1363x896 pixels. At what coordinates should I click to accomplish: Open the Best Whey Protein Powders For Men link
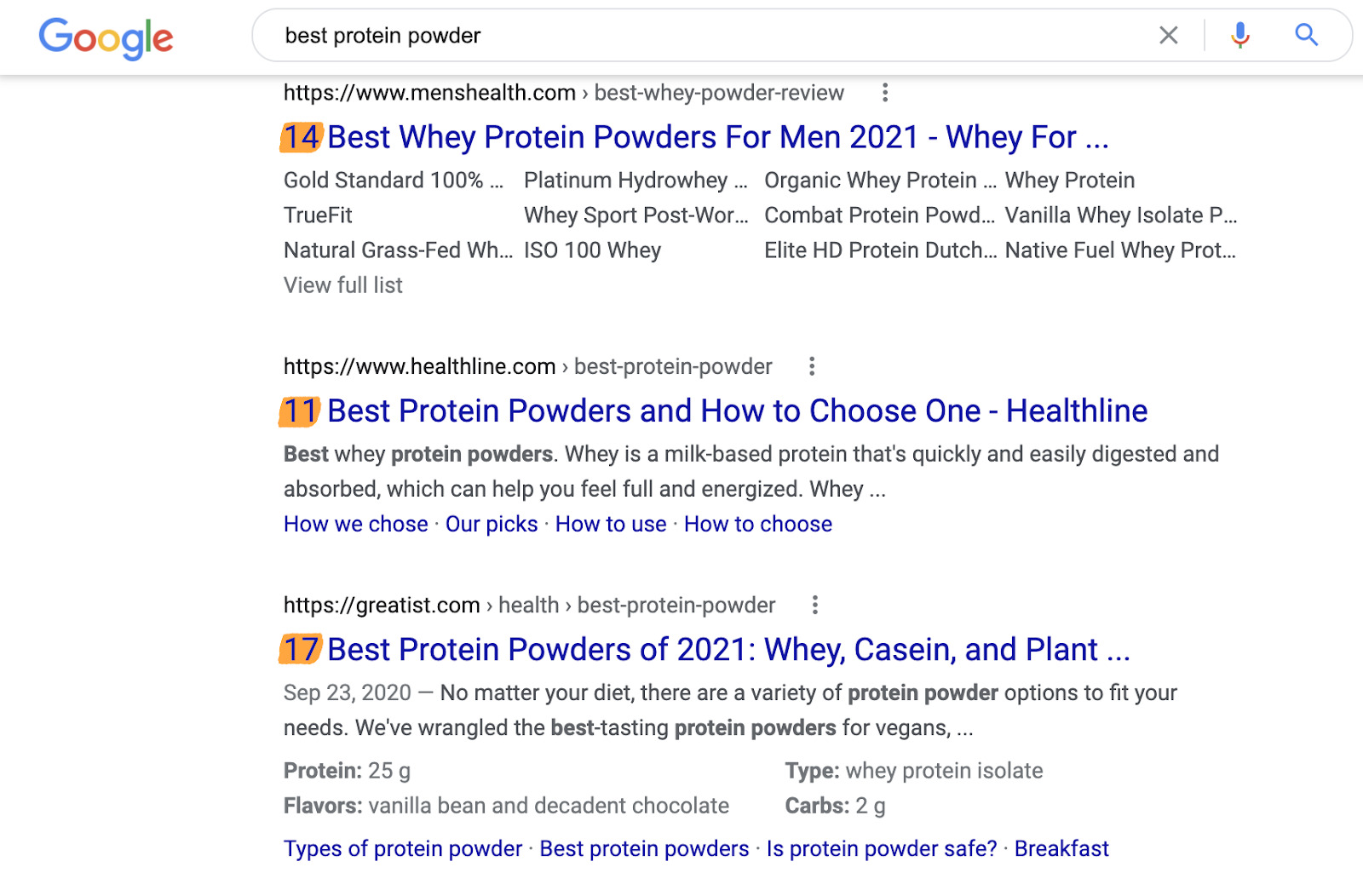(717, 137)
